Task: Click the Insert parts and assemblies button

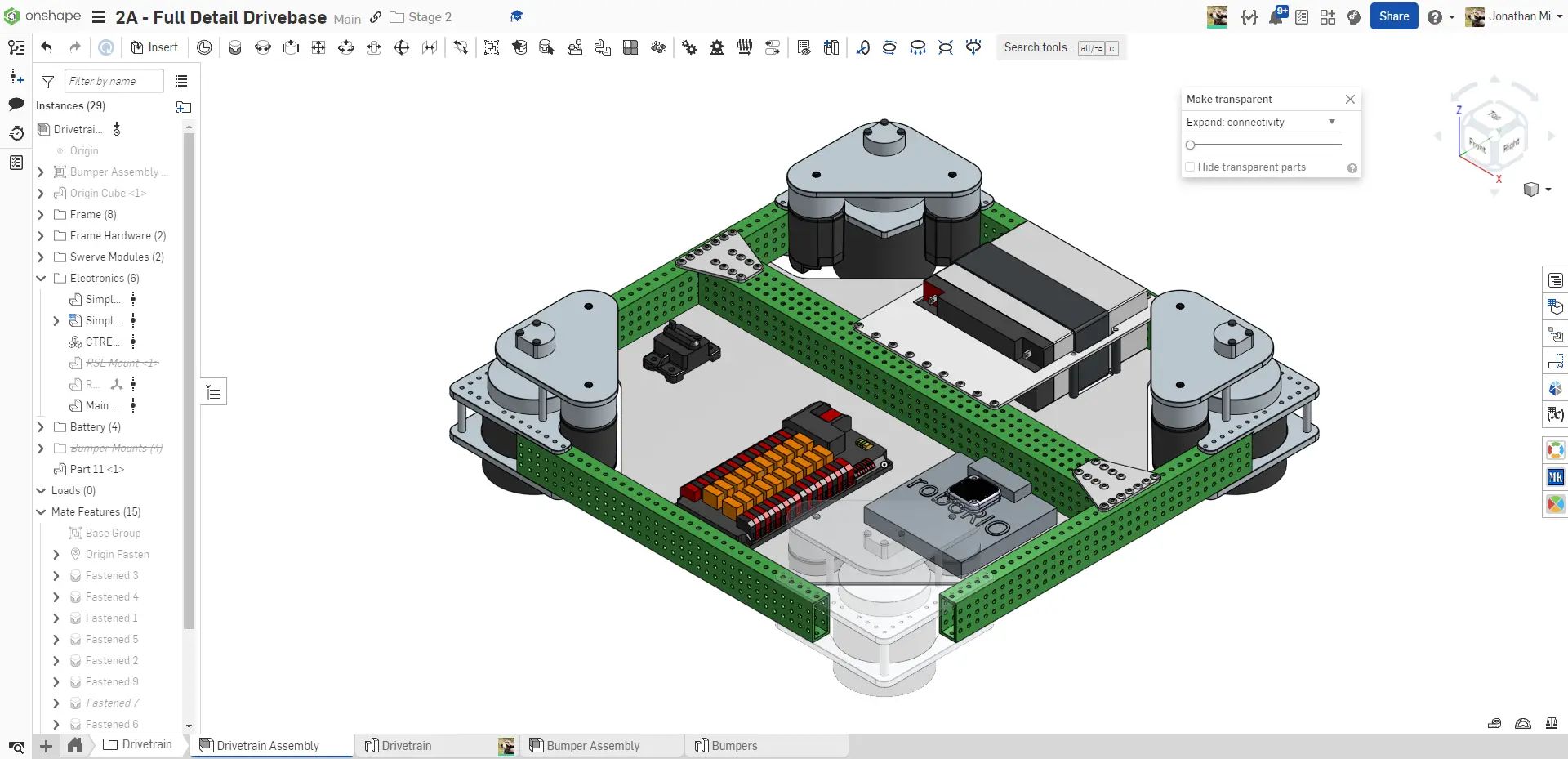Action: (154, 47)
